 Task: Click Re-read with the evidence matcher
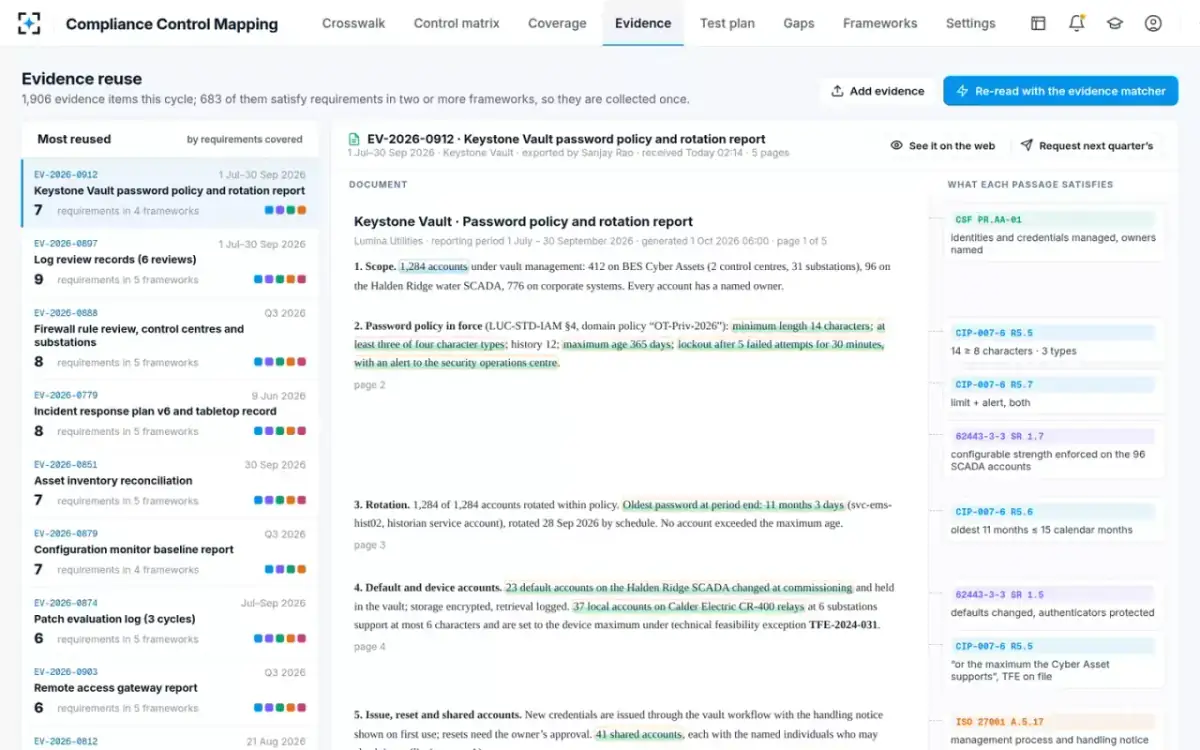click(x=1060, y=91)
